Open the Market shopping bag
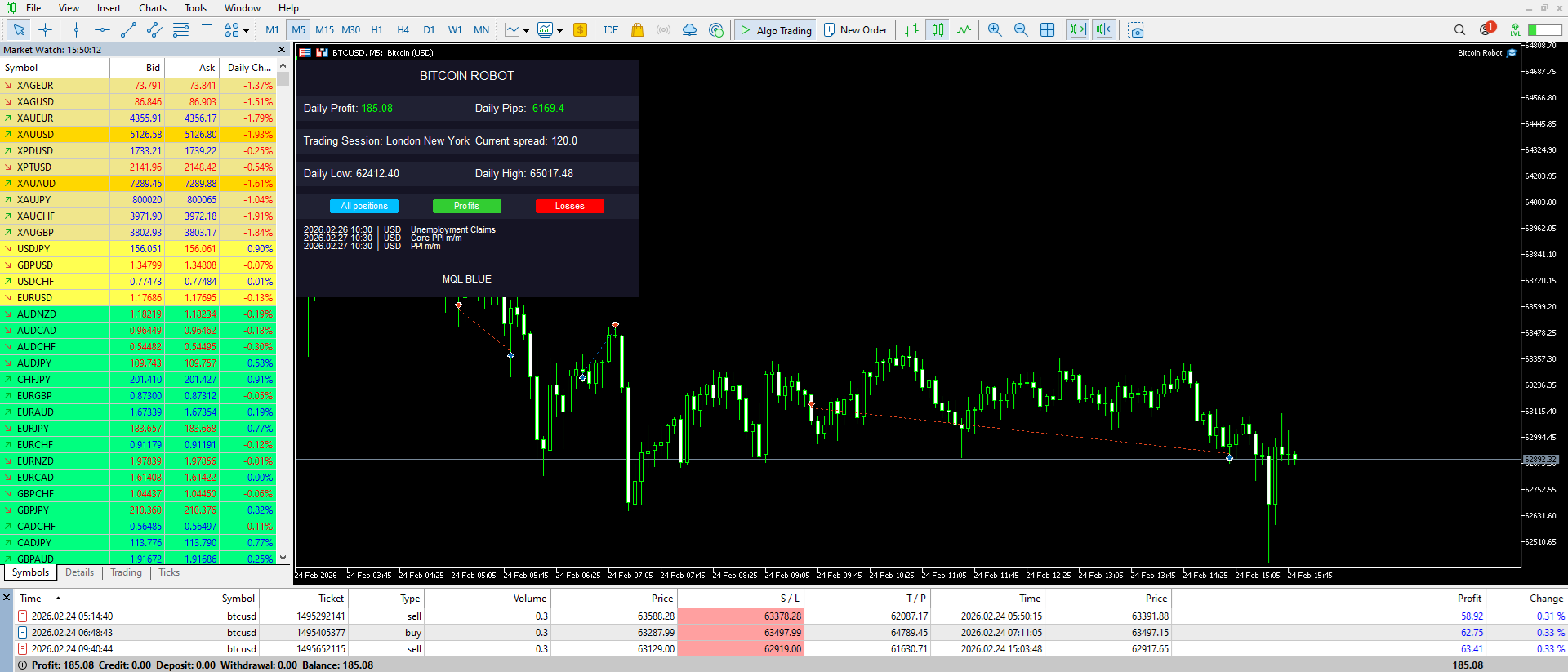Viewport: 1568px width, 672px height. 637,30
